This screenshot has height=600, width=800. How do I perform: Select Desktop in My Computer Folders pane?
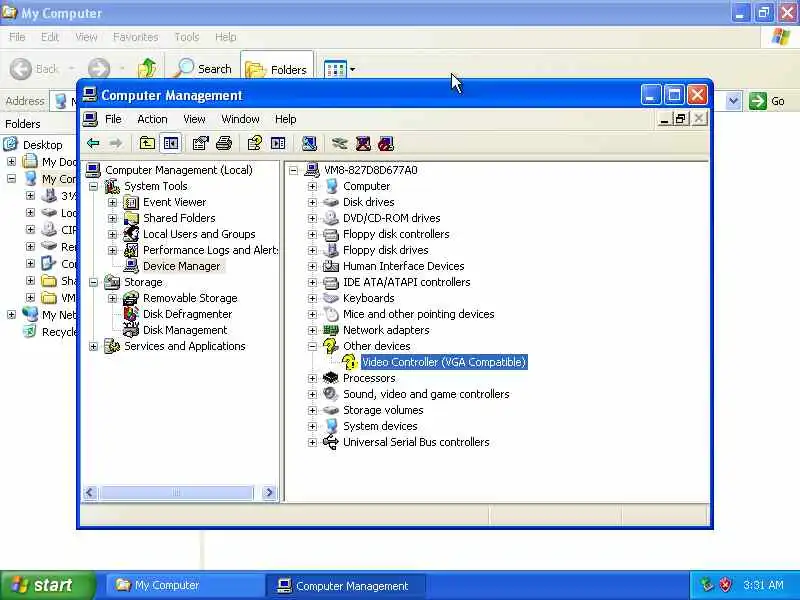[x=43, y=145]
